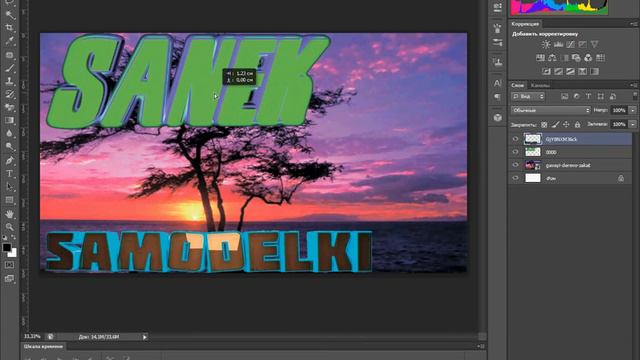Image resolution: width=640 pixels, height=360 pixels.
Task: Change screen mode from toolbar bottom
Action: (9, 279)
